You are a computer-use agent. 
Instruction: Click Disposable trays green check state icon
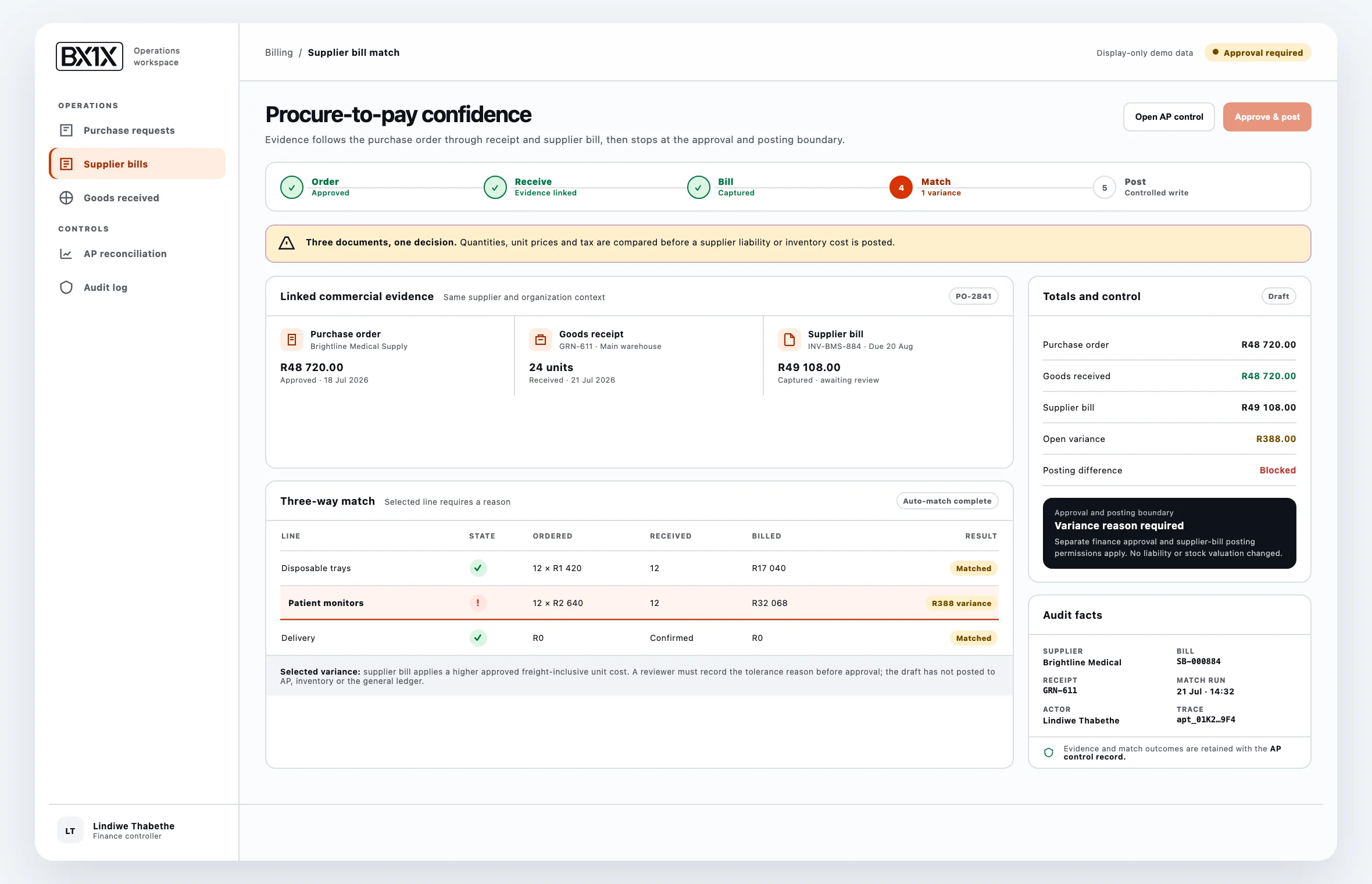pyautogui.click(x=478, y=568)
